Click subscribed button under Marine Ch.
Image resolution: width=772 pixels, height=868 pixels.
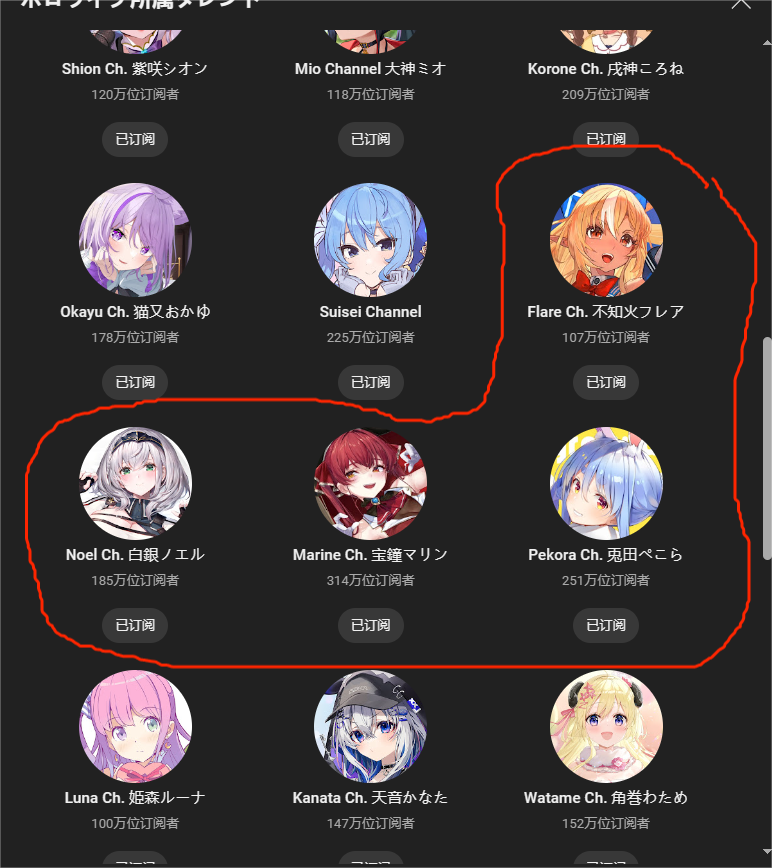point(371,625)
